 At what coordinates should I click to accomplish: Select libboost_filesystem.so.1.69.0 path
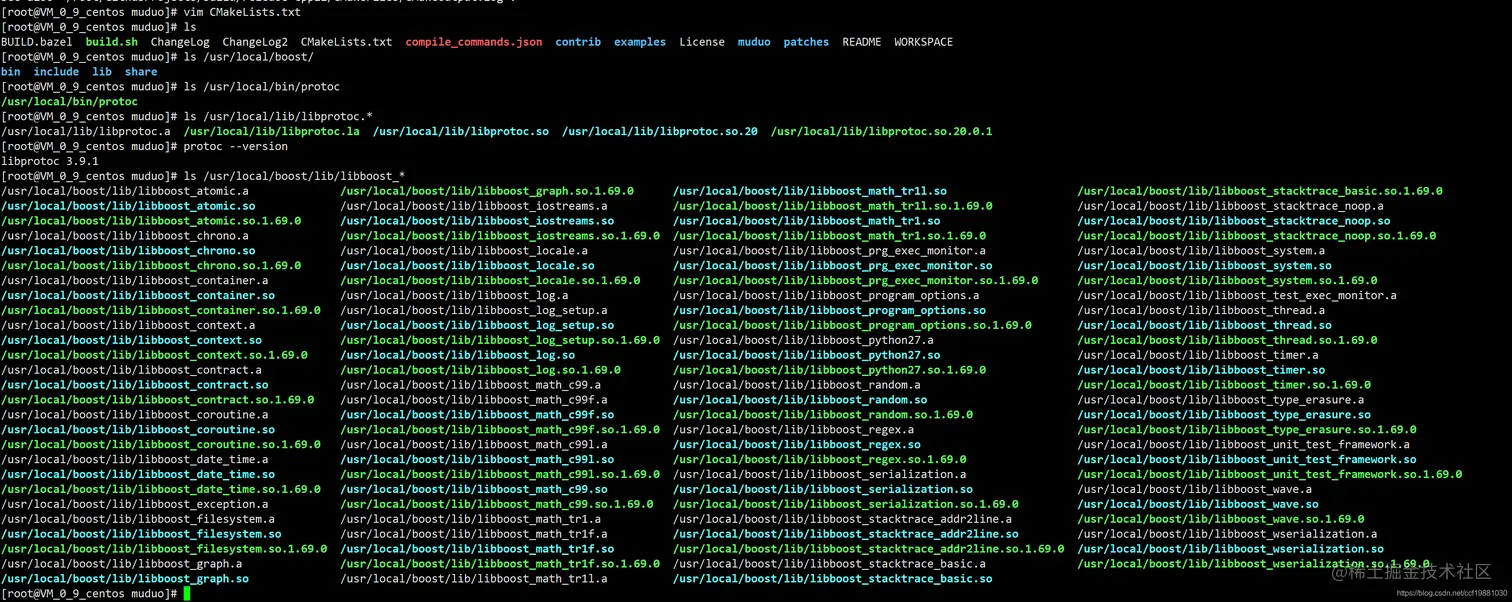click(164, 549)
